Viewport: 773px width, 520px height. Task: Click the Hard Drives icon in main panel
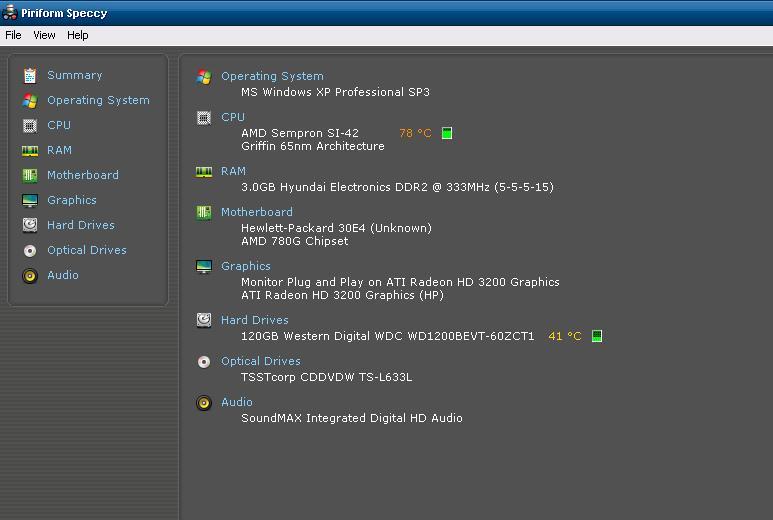coord(204,320)
